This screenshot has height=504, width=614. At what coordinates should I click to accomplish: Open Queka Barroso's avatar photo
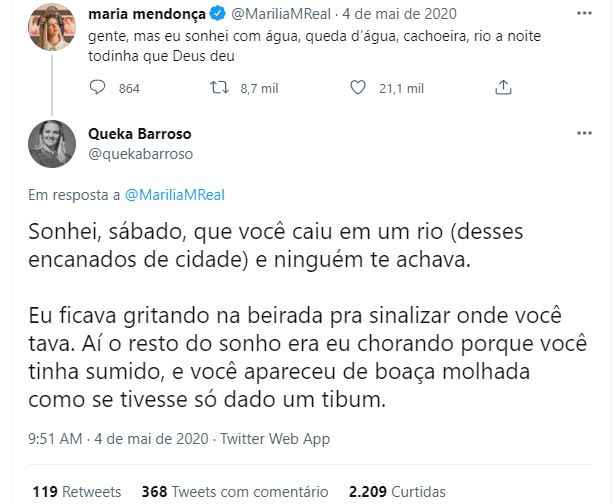[49, 143]
